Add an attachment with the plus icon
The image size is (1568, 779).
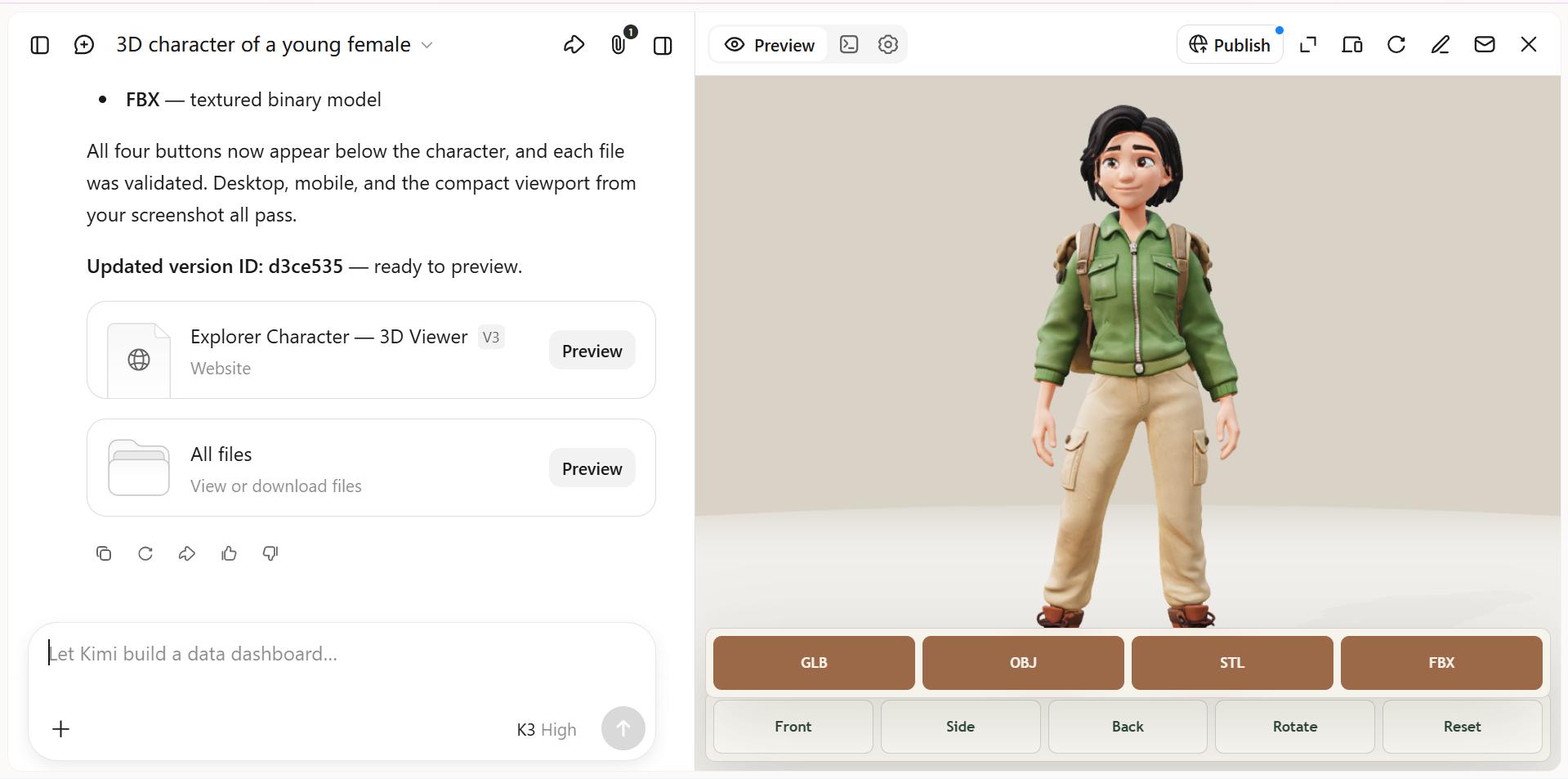click(x=61, y=729)
